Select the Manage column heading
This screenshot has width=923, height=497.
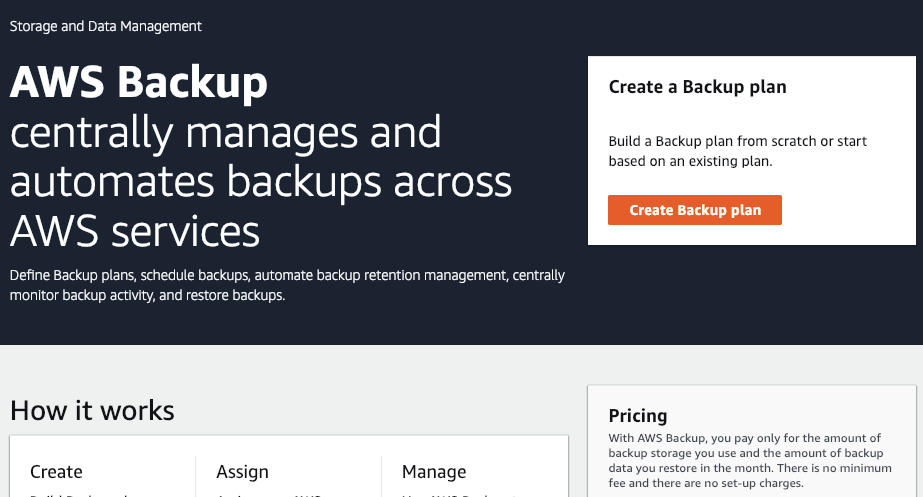coord(434,472)
